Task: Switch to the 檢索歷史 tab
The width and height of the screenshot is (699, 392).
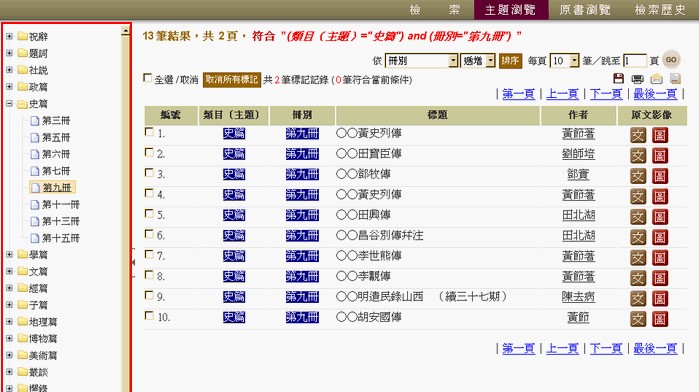Action: [660, 9]
